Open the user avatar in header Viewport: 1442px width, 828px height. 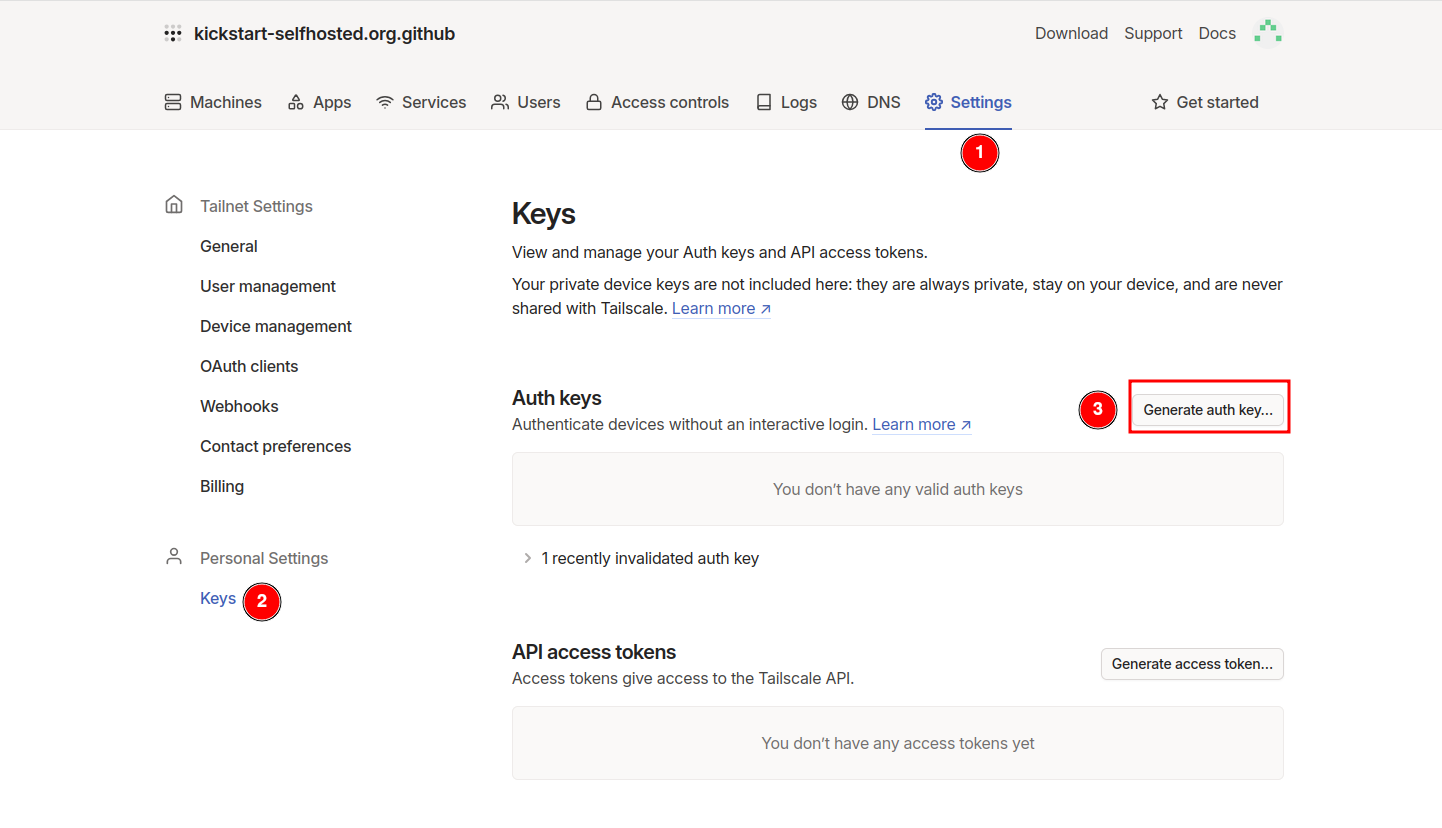1268,33
